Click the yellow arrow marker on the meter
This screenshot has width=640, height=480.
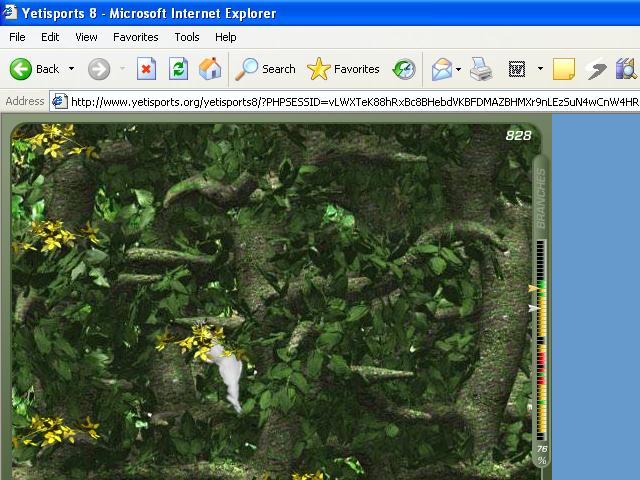coord(533,289)
